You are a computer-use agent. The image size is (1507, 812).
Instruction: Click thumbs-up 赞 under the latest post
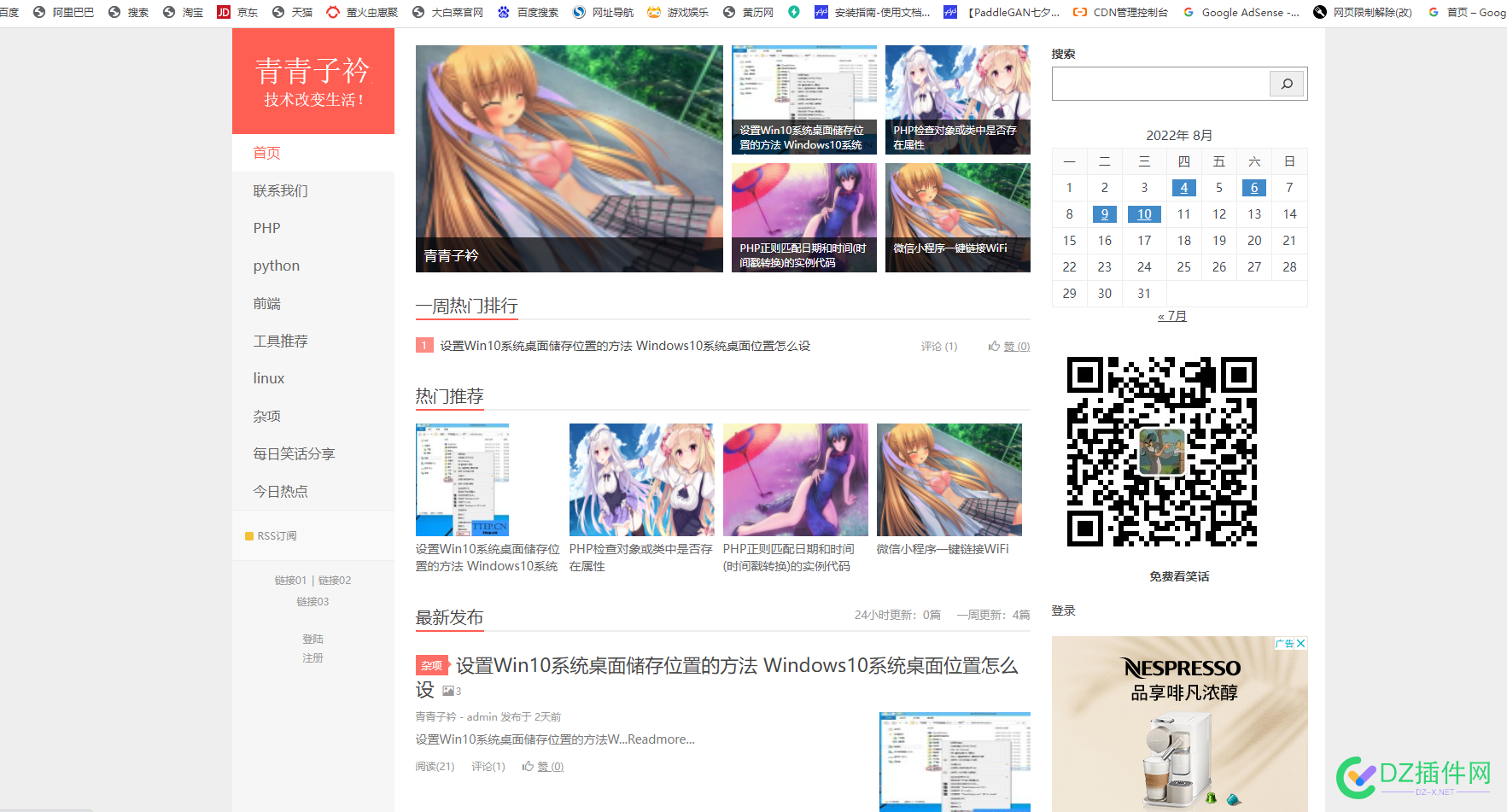[543, 766]
